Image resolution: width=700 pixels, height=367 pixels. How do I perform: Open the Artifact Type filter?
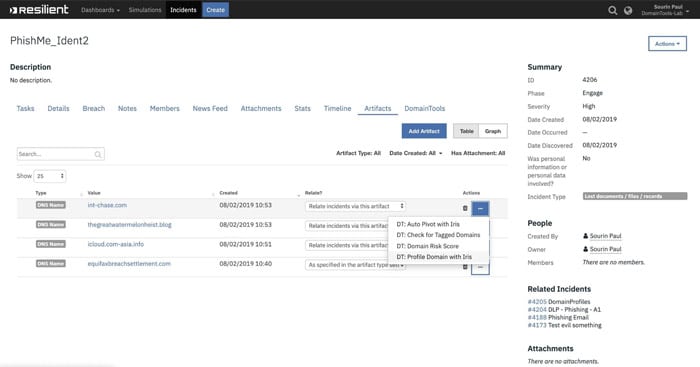(358, 153)
